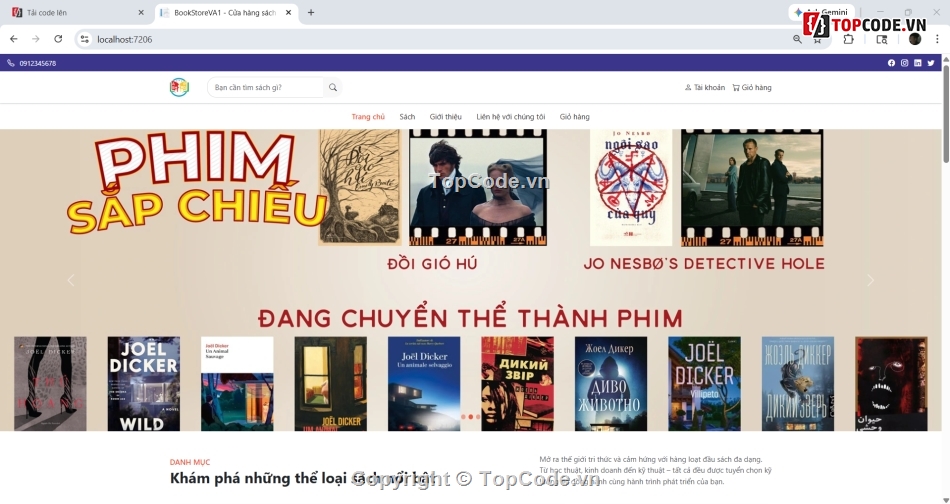Screen dimensions: 950x504
Task: Open the Instagram social icon
Action: (x=905, y=63)
